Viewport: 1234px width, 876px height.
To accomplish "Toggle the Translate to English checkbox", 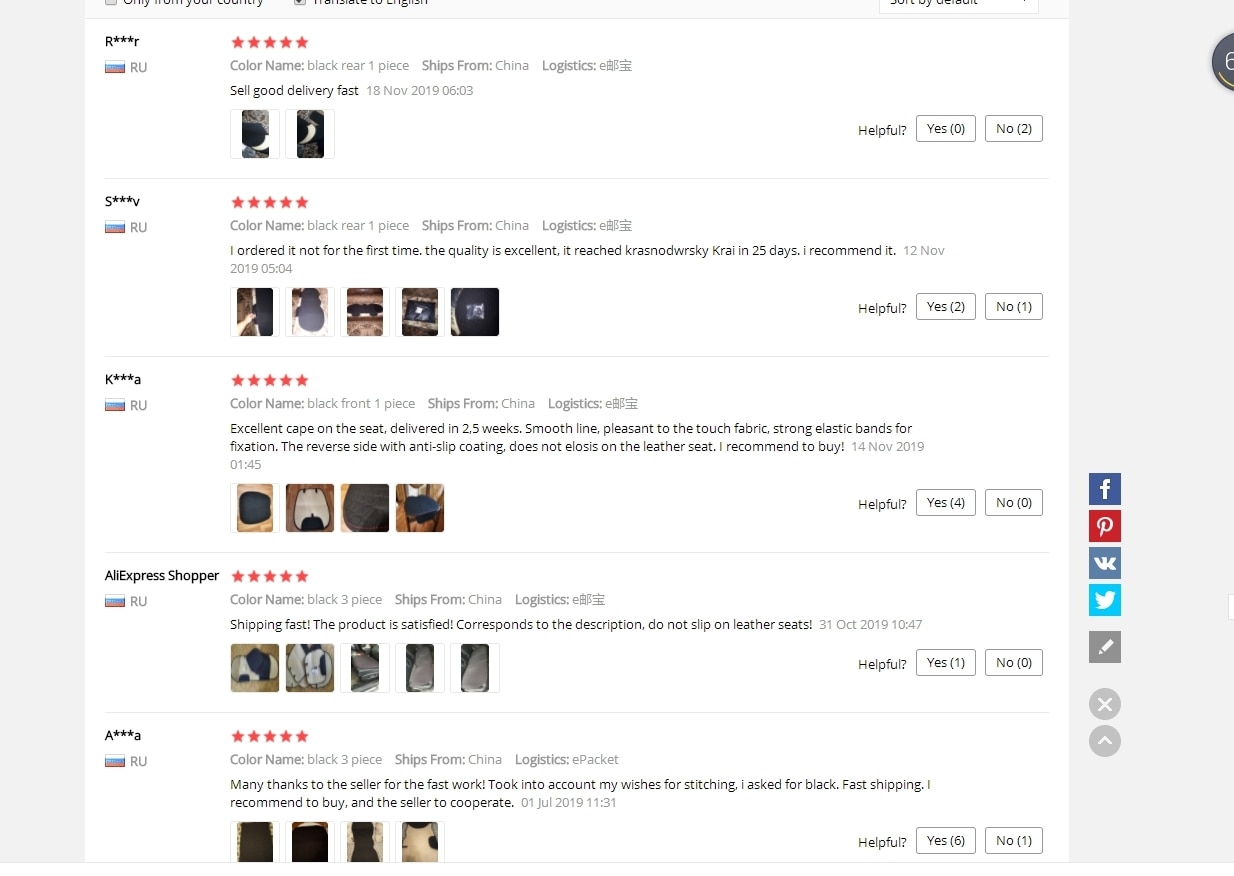I will click(300, 3).
